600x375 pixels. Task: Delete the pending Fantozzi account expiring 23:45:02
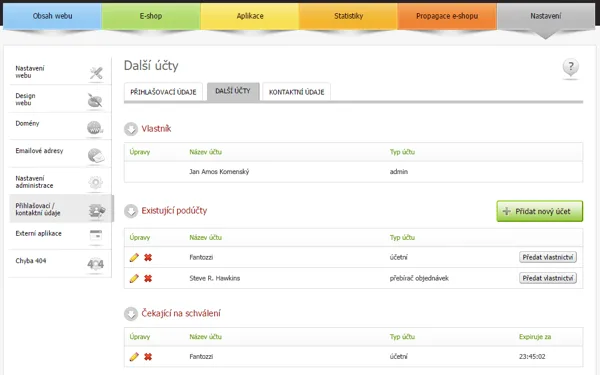coord(148,357)
